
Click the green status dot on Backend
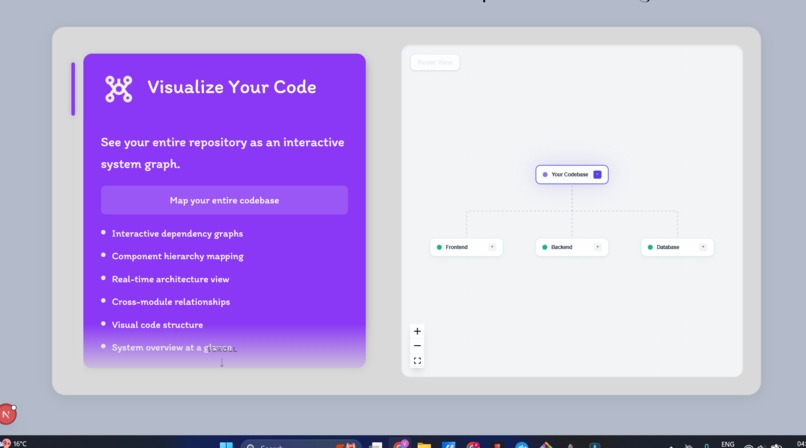545,247
